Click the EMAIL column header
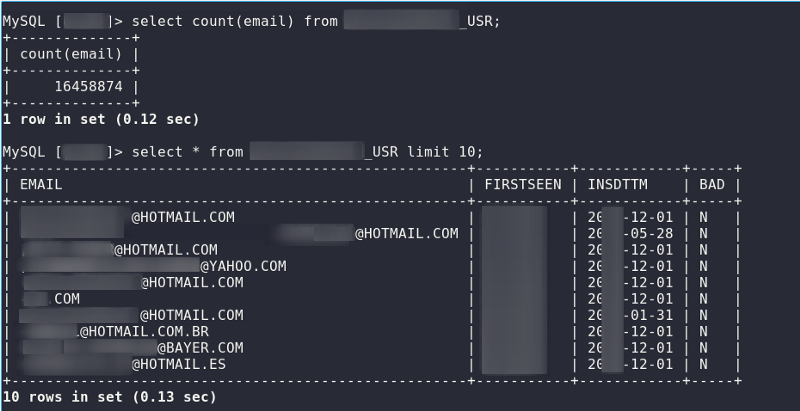This screenshot has height=411, width=800. [x=41, y=185]
